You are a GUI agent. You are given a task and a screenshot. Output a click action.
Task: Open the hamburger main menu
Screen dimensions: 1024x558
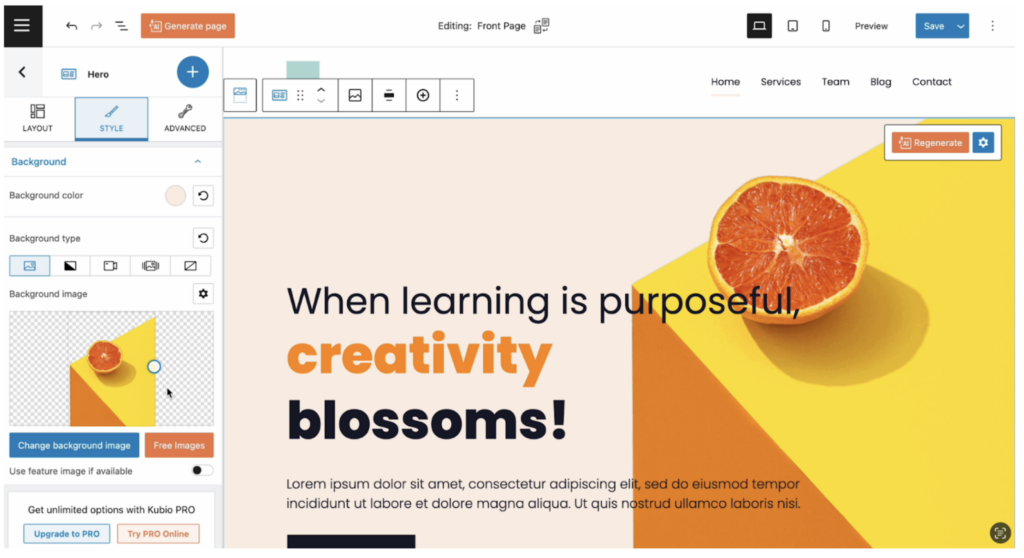click(21, 25)
